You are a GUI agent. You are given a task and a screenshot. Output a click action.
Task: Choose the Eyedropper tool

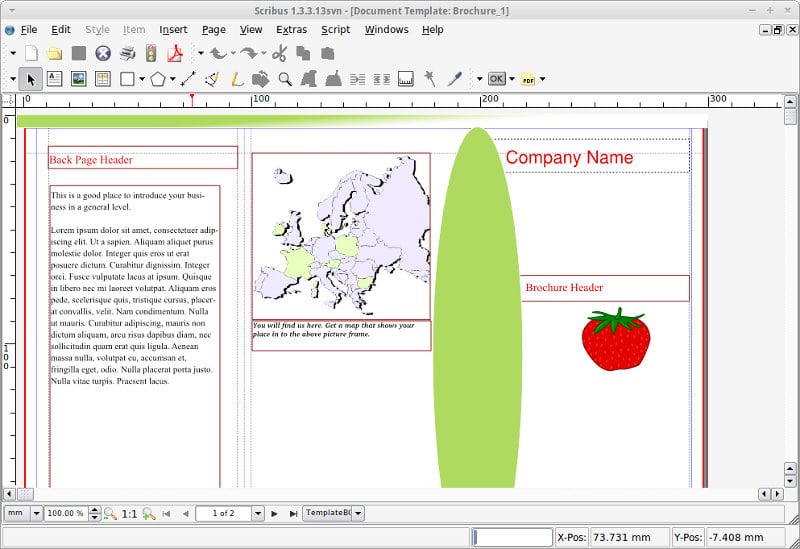(x=454, y=78)
